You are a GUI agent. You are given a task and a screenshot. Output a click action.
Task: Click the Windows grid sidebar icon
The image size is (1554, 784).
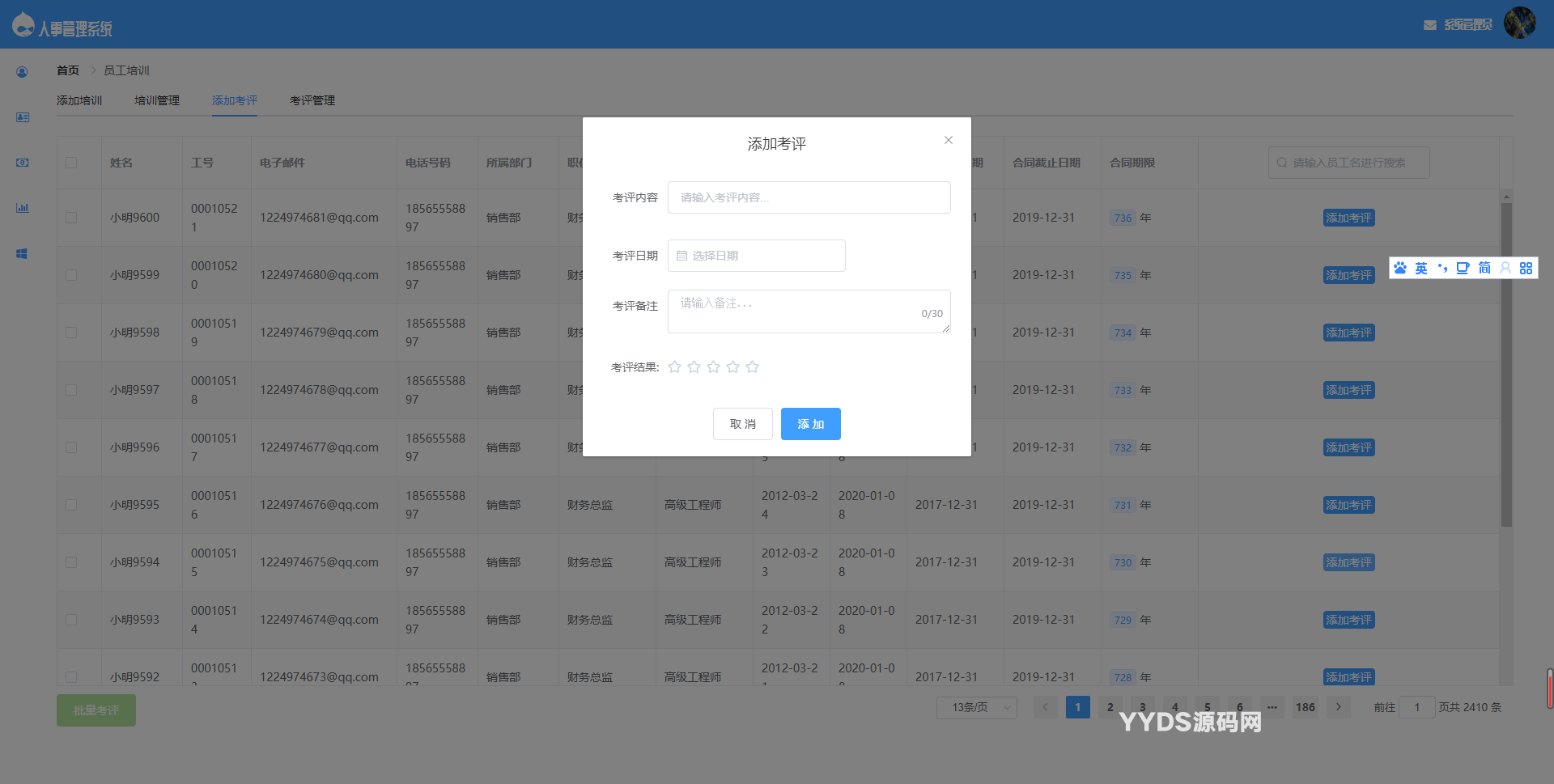pyautogui.click(x=22, y=253)
